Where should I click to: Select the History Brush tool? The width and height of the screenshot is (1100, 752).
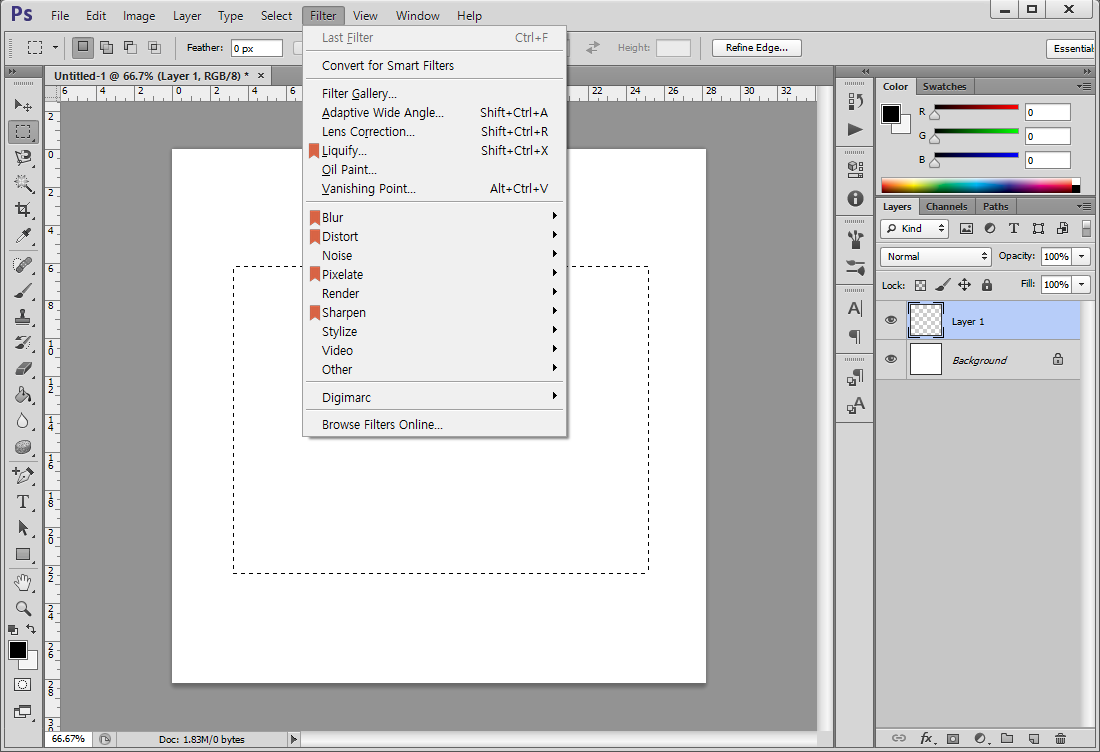pos(23,343)
